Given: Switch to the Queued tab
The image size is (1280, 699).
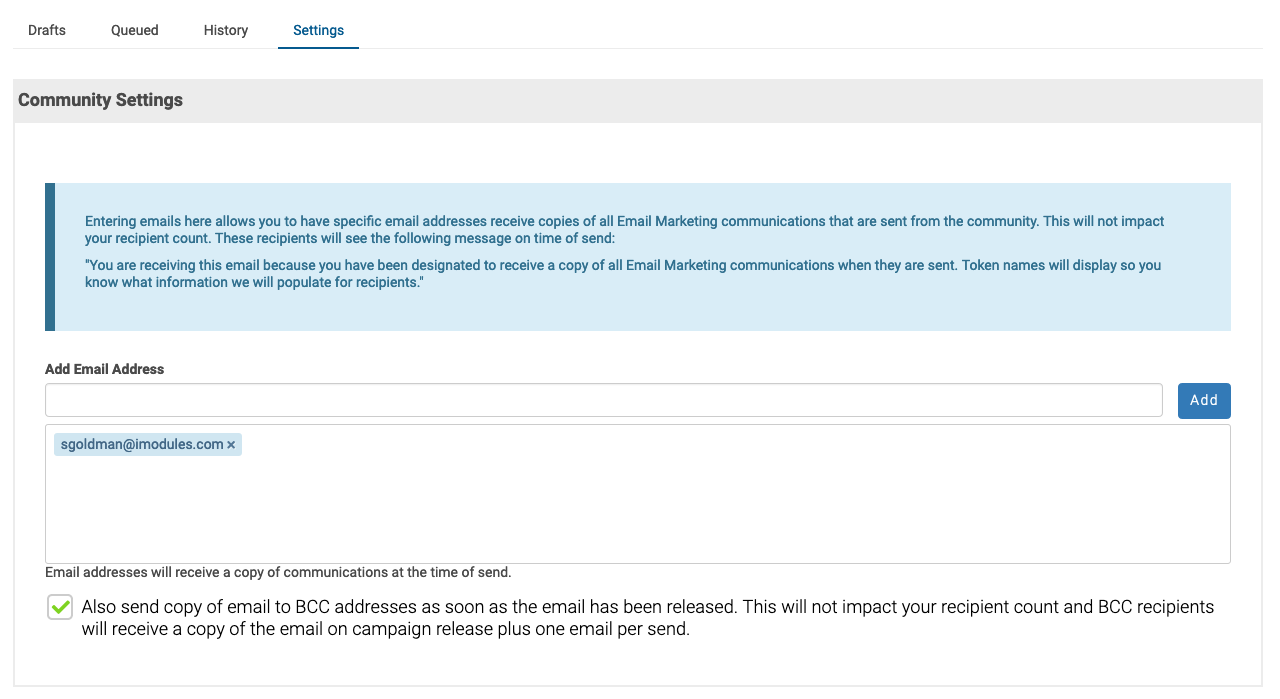Looking at the screenshot, I should [135, 30].
